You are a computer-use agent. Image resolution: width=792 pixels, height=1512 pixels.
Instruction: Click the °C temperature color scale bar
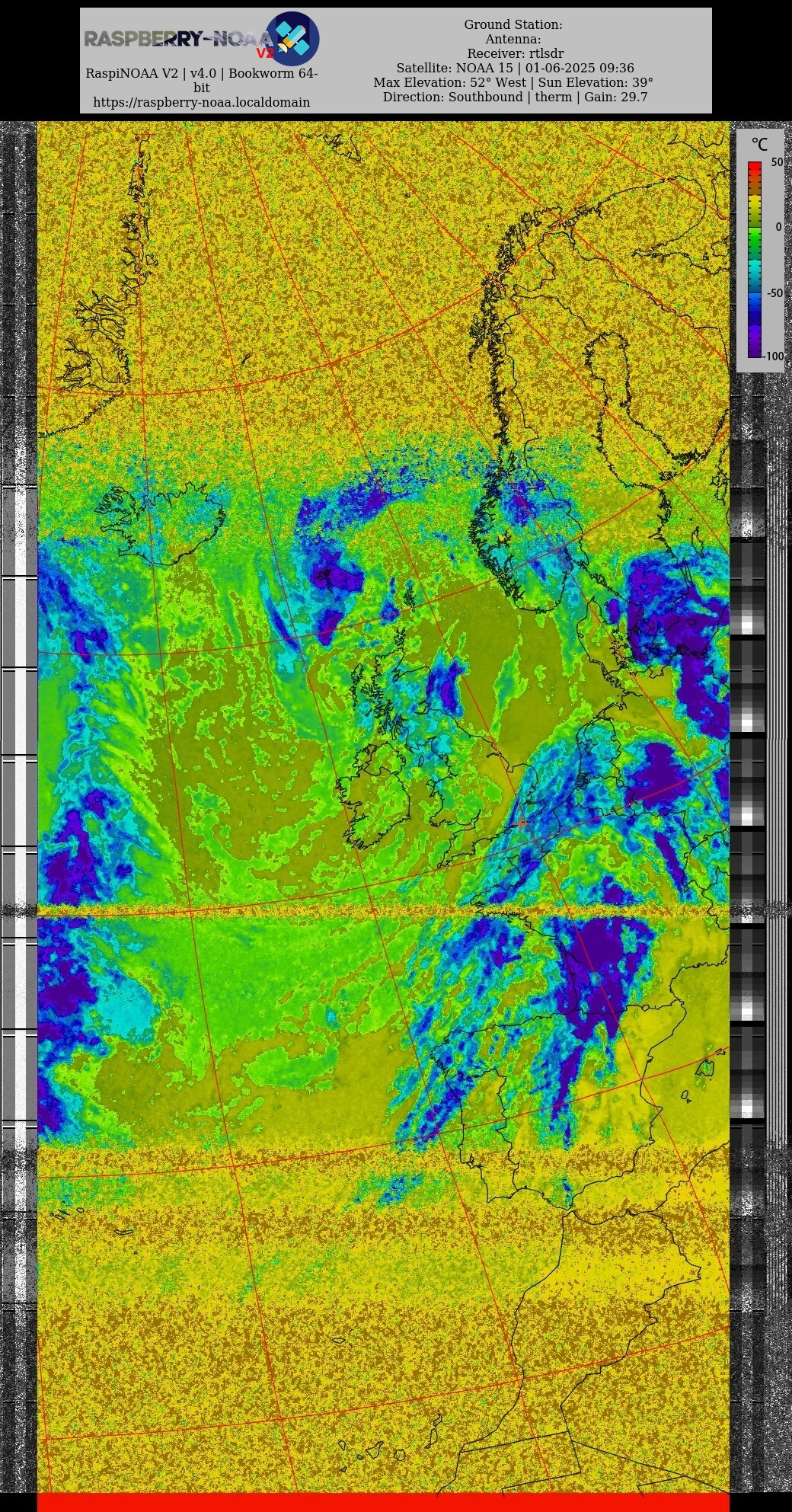pyautogui.click(x=755, y=259)
